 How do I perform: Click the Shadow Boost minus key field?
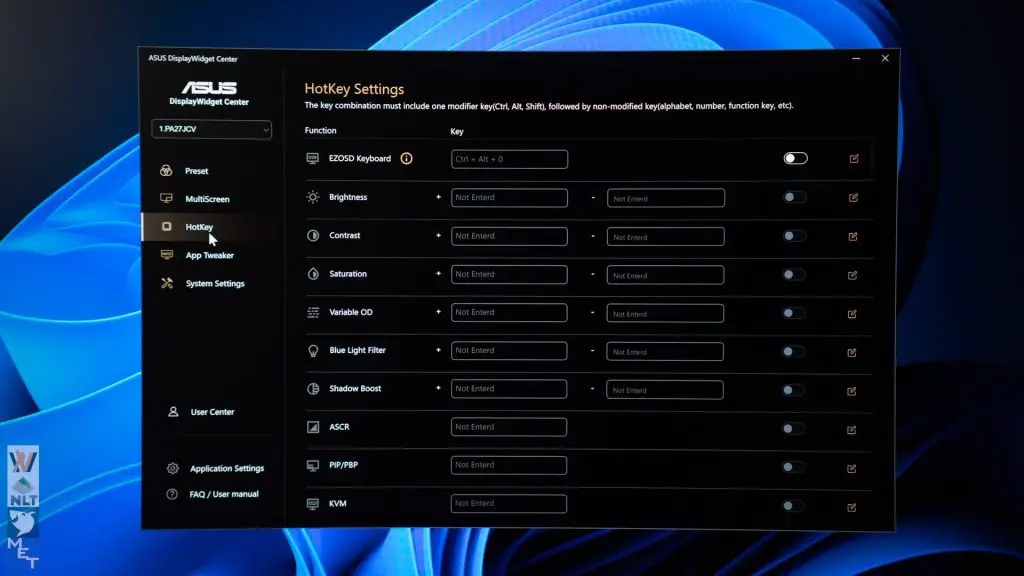(665, 390)
